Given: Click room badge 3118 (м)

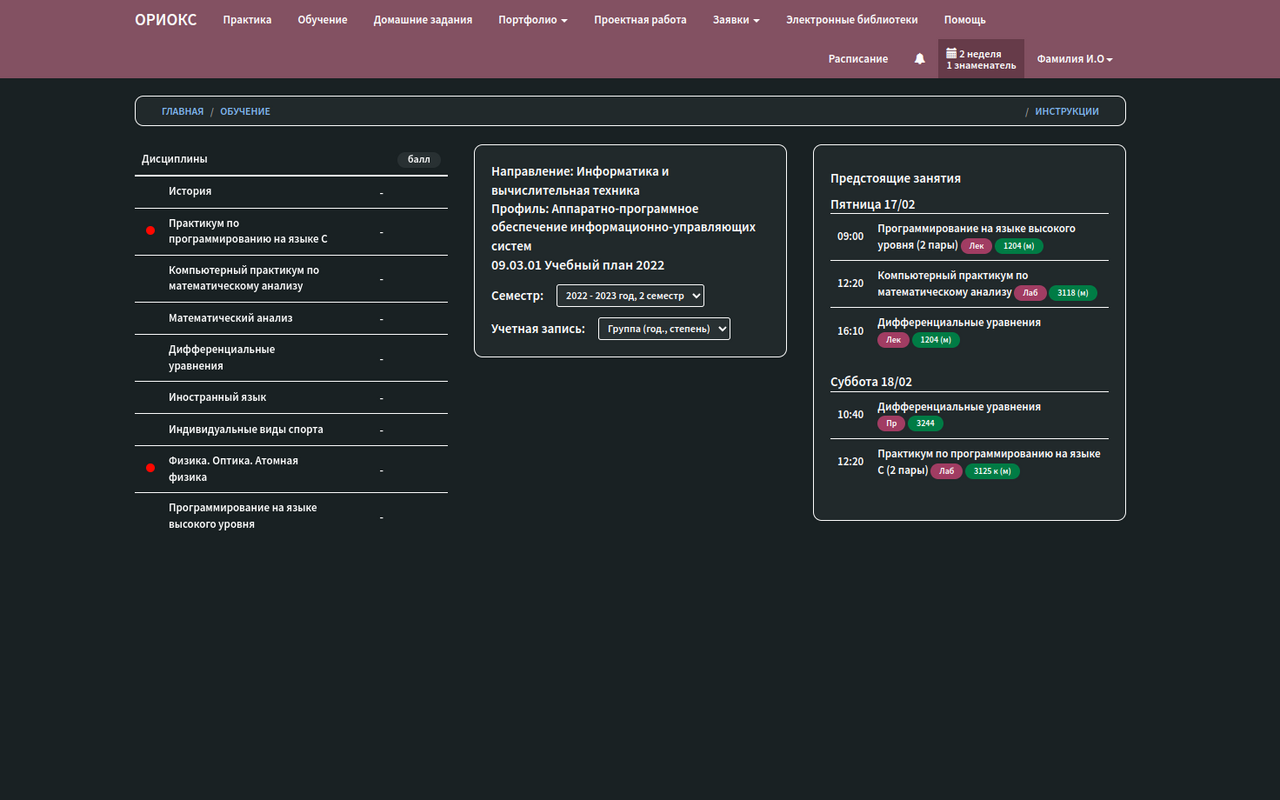Looking at the screenshot, I should [x=1073, y=293].
